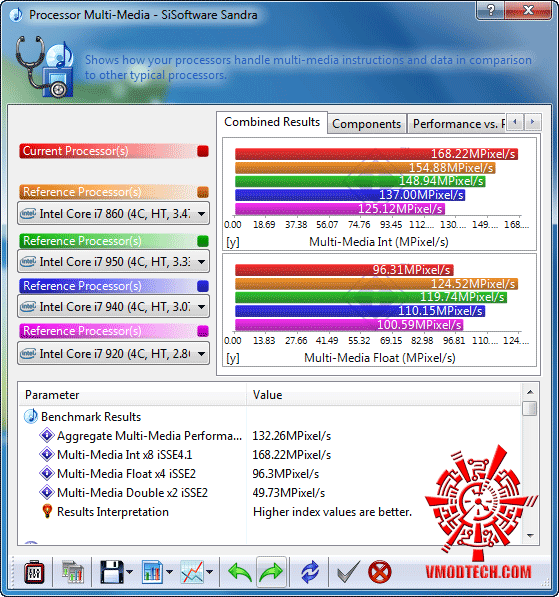The image size is (559, 597).
Task: Select the Benchmark Results row
Action: (x=270, y=417)
